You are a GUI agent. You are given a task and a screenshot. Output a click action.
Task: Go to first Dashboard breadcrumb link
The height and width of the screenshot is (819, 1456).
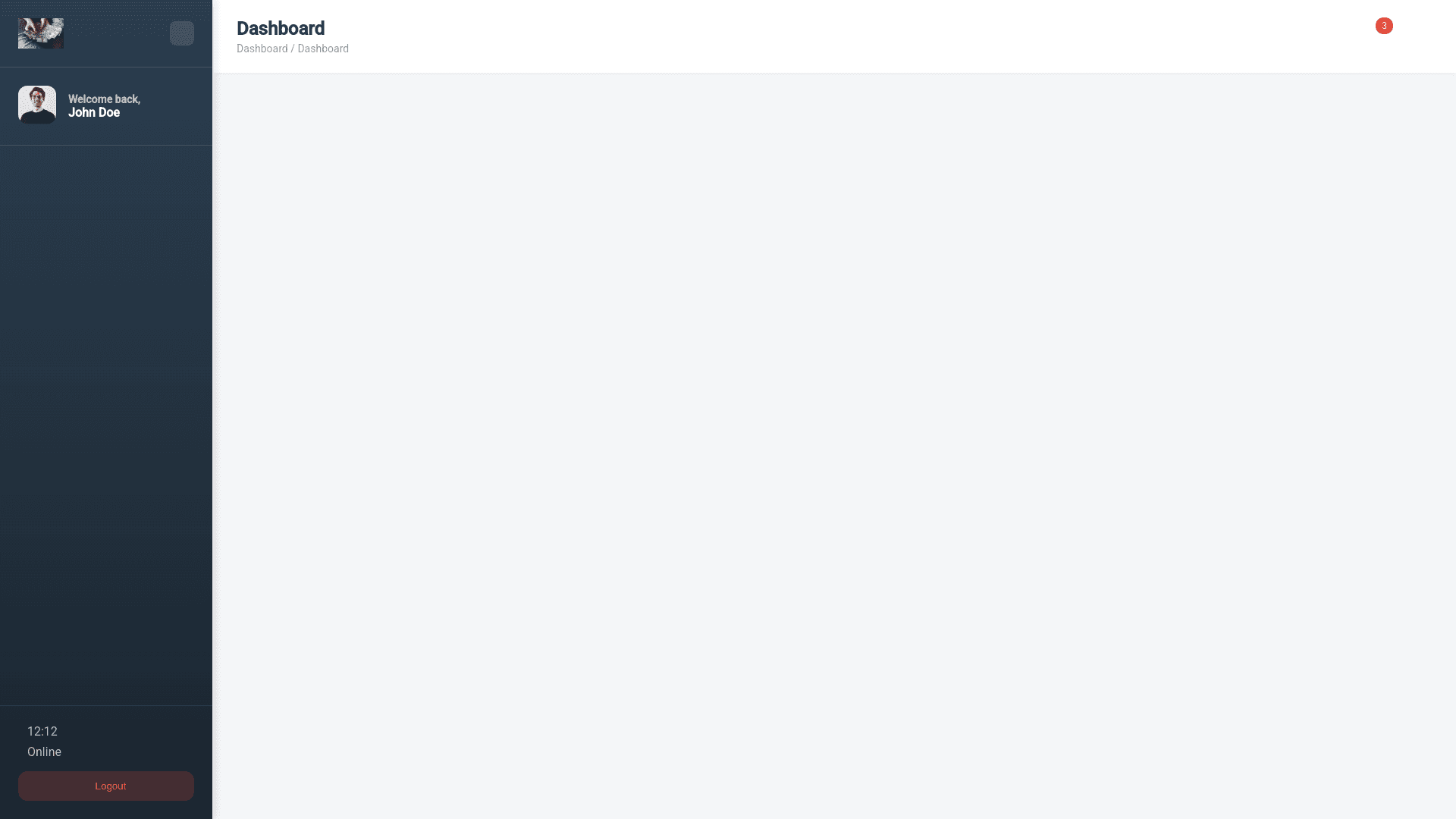pos(262,49)
